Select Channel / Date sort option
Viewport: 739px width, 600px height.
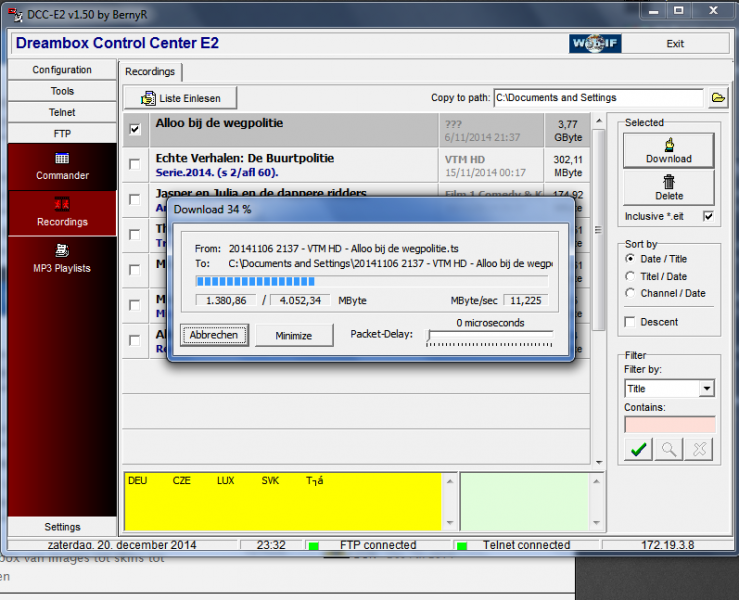(630, 293)
